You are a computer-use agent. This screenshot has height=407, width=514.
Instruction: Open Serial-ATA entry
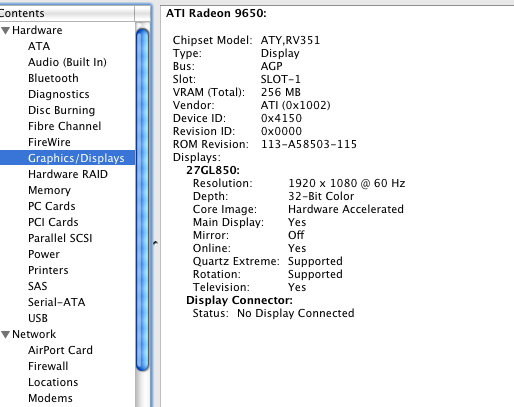click(57, 302)
